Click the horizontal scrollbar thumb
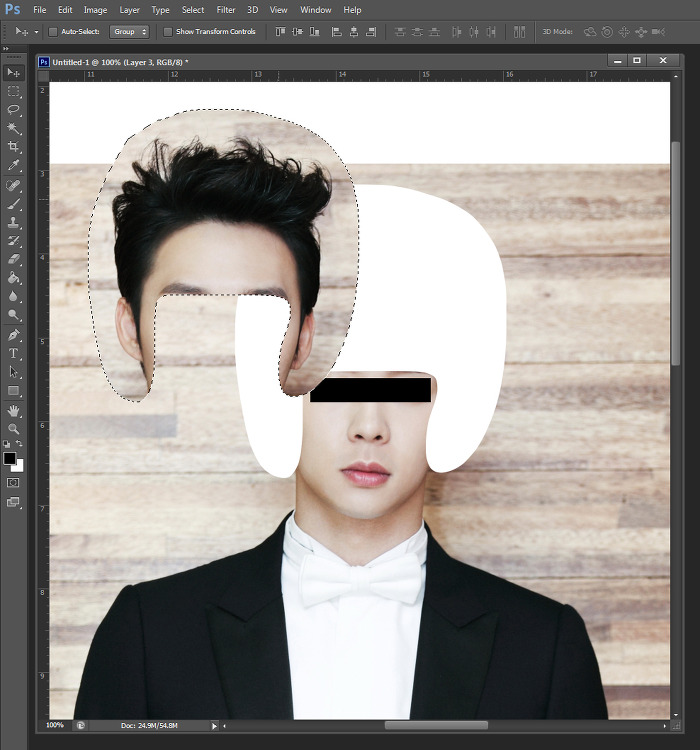This screenshot has height=750, width=700. click(x=436, y=725)
